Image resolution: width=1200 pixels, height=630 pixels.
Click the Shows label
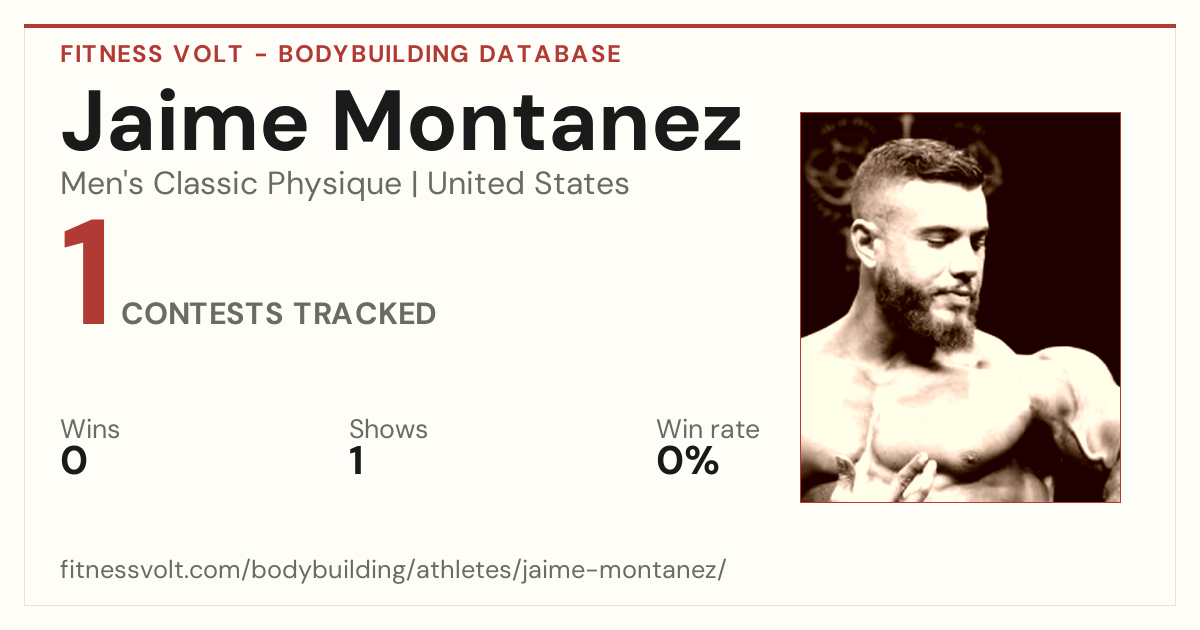(388, 430)
